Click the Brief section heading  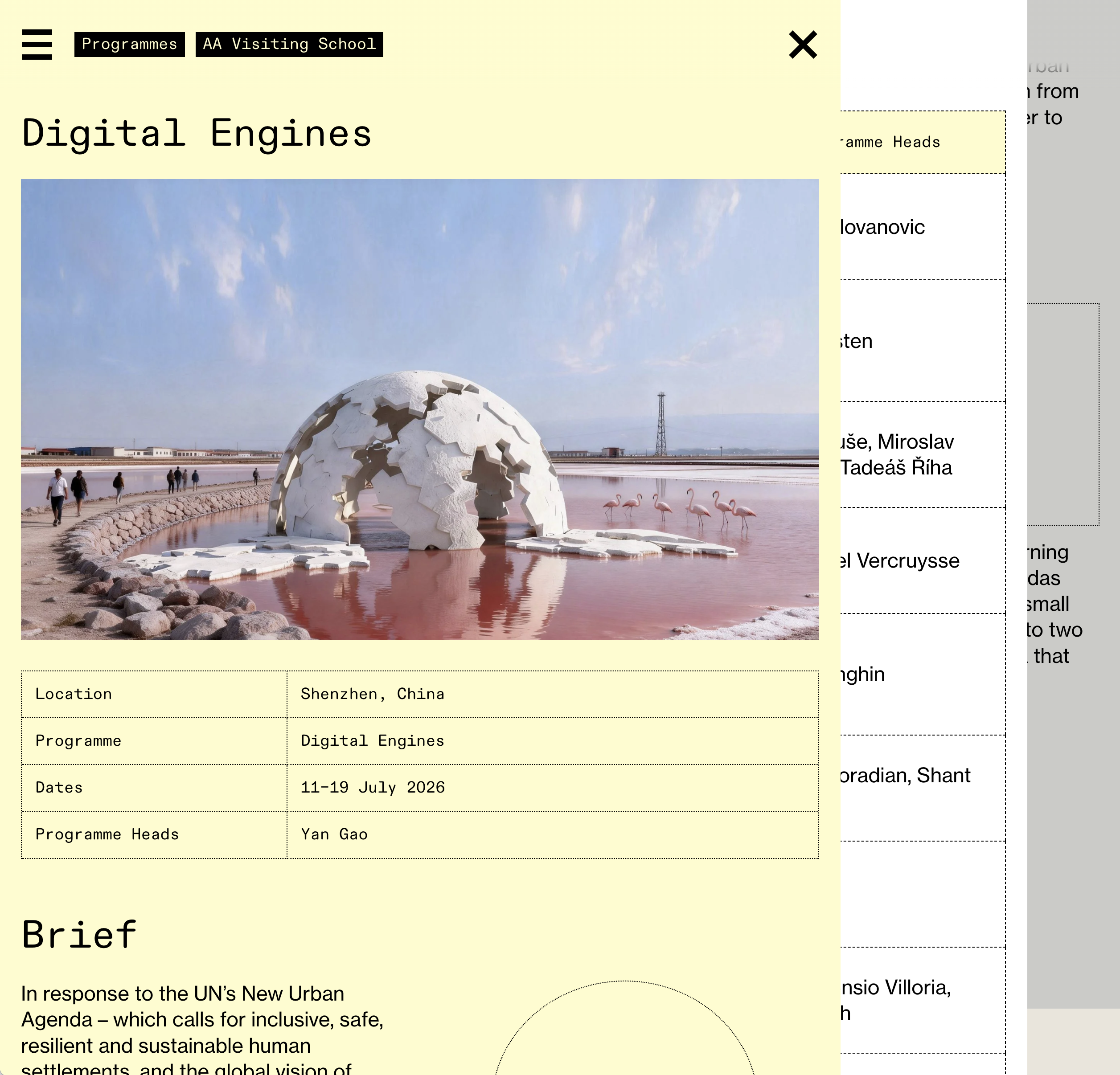pyautogui.click(x=79, y=935)
